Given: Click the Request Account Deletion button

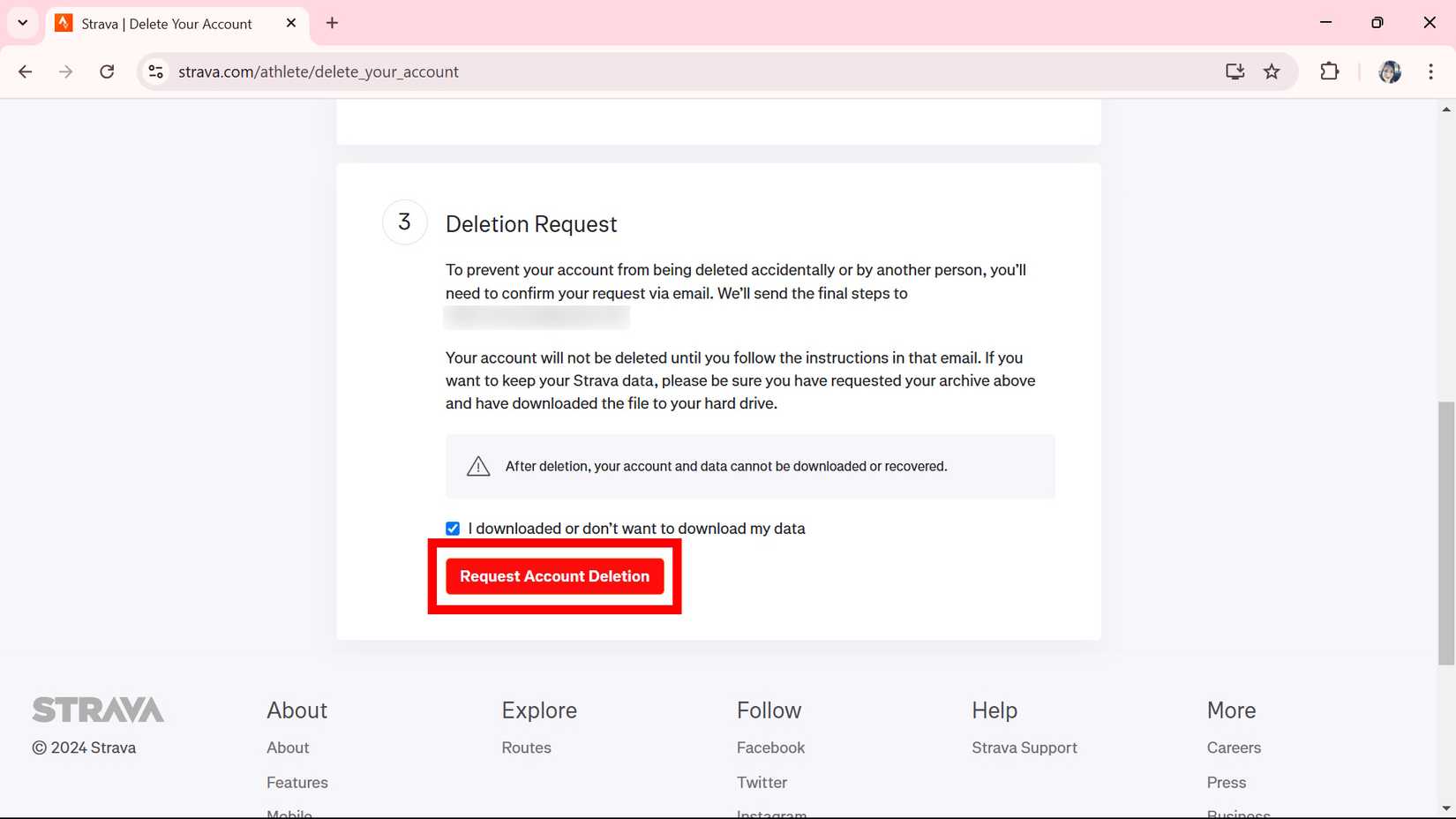Looking at the screenshot, I should 554,575.
